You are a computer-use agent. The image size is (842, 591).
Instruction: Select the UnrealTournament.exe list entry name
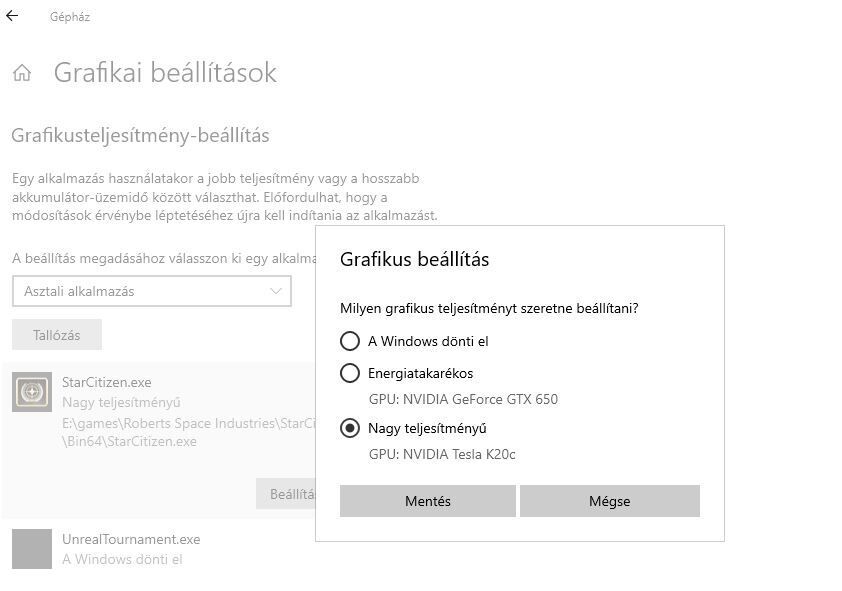point(131,539)
